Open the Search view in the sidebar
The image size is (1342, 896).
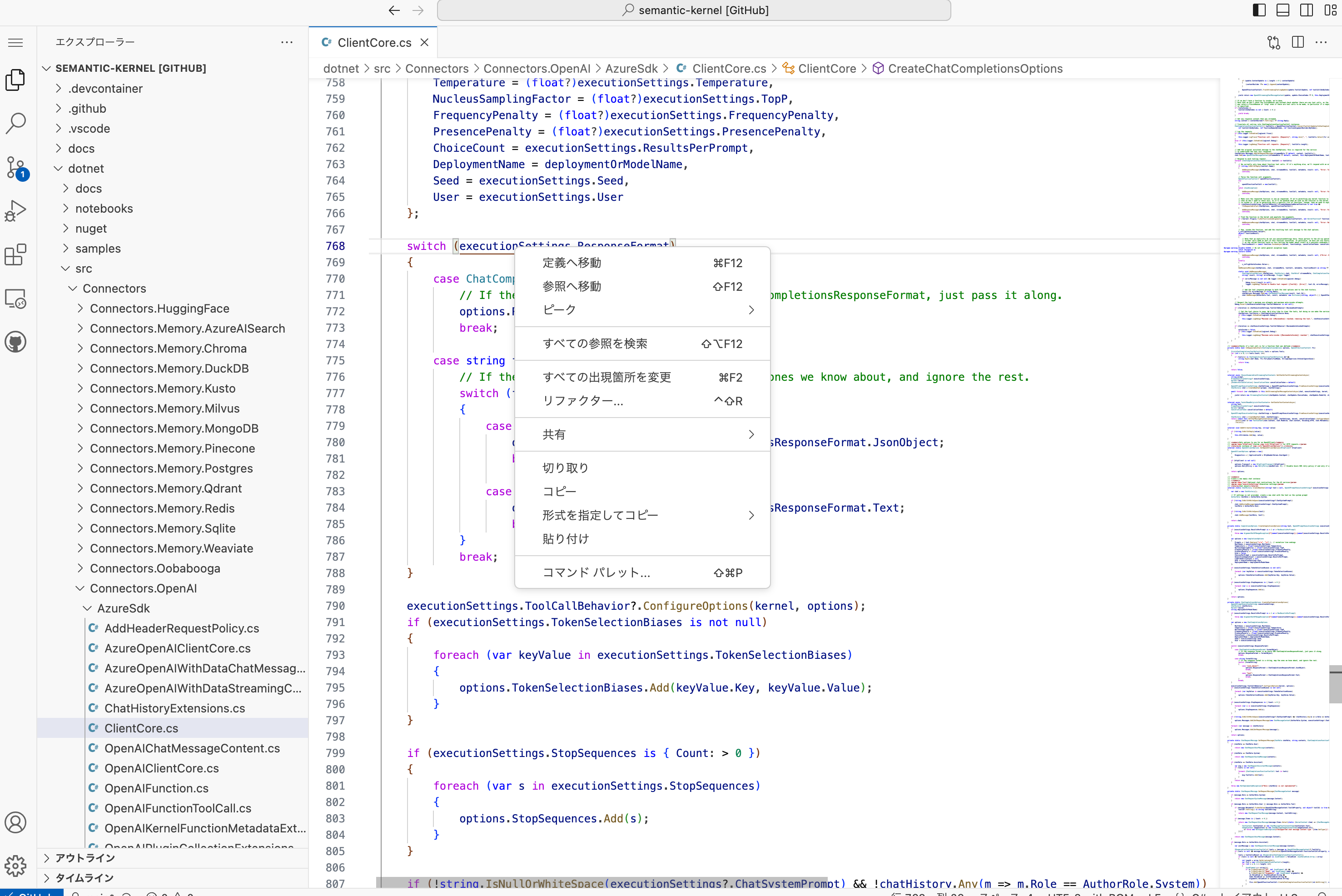point(16,122)
